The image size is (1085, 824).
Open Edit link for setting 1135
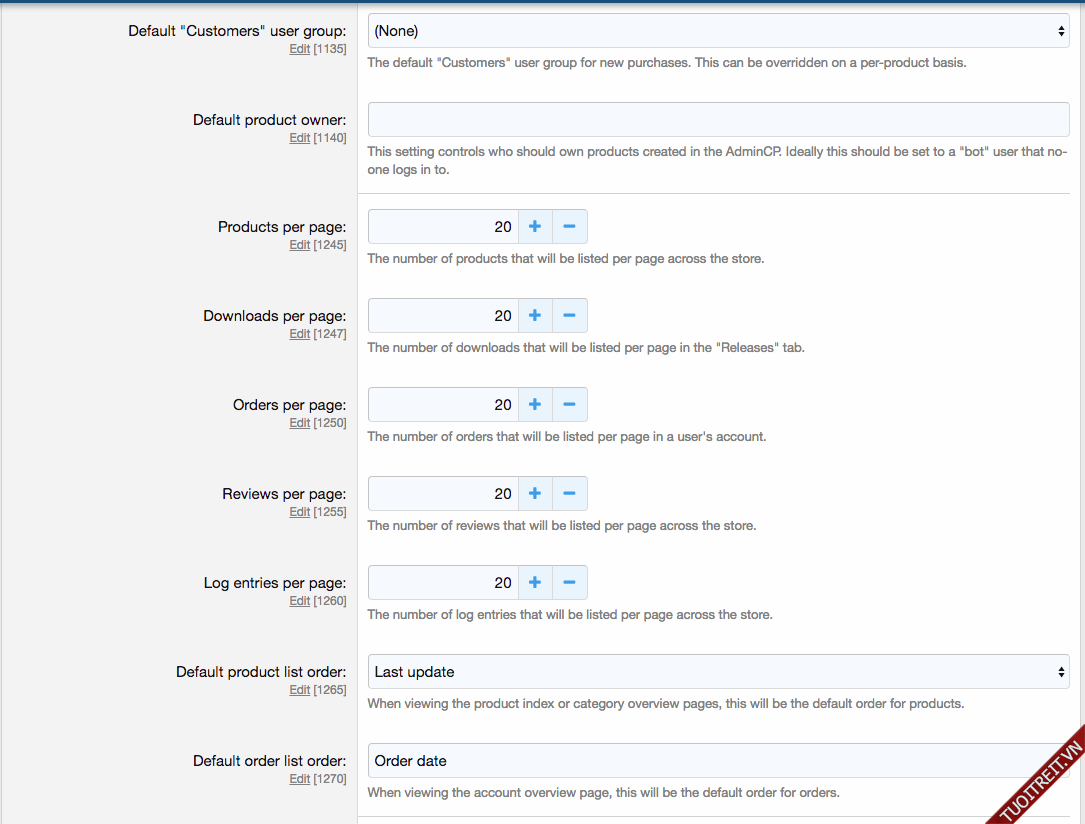299,49
